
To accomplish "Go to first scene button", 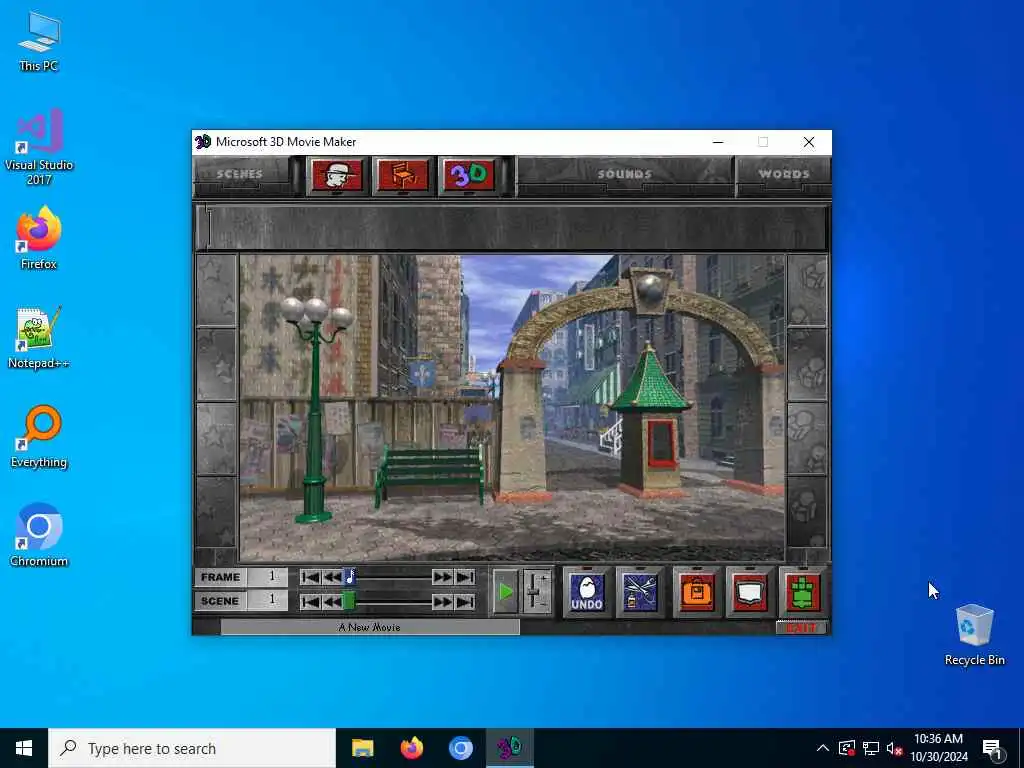I will [x=311, y=601].
